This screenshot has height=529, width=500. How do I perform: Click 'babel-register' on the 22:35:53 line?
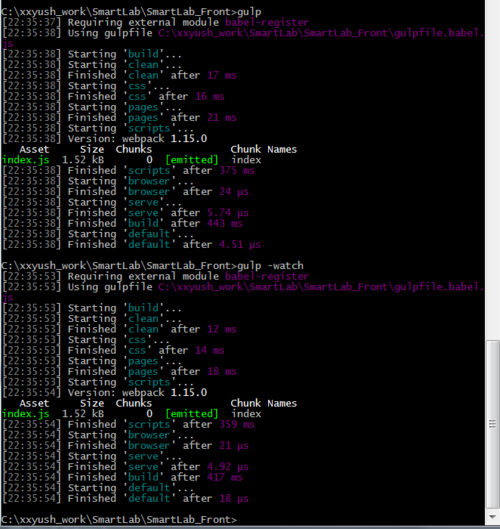tap(267, 276)
